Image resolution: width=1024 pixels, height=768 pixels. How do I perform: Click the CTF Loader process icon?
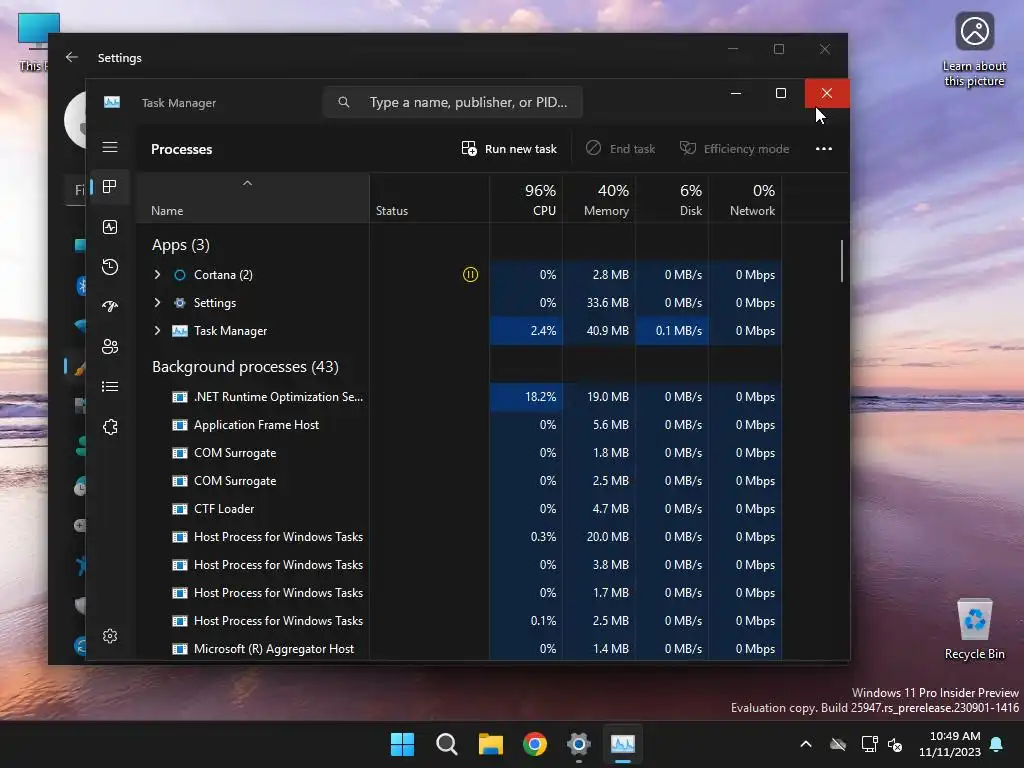click(x=180, y=509)
